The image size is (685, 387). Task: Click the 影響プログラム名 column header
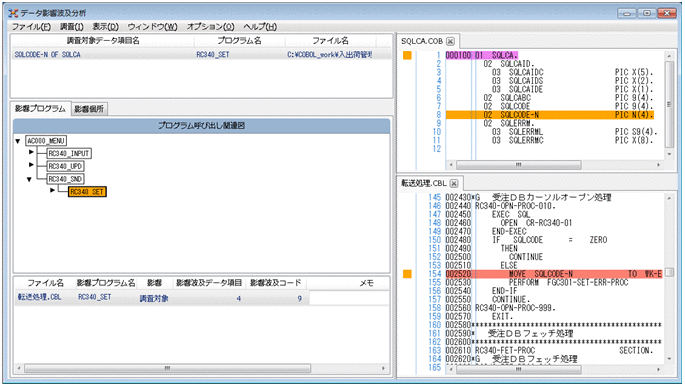point(106,283)
